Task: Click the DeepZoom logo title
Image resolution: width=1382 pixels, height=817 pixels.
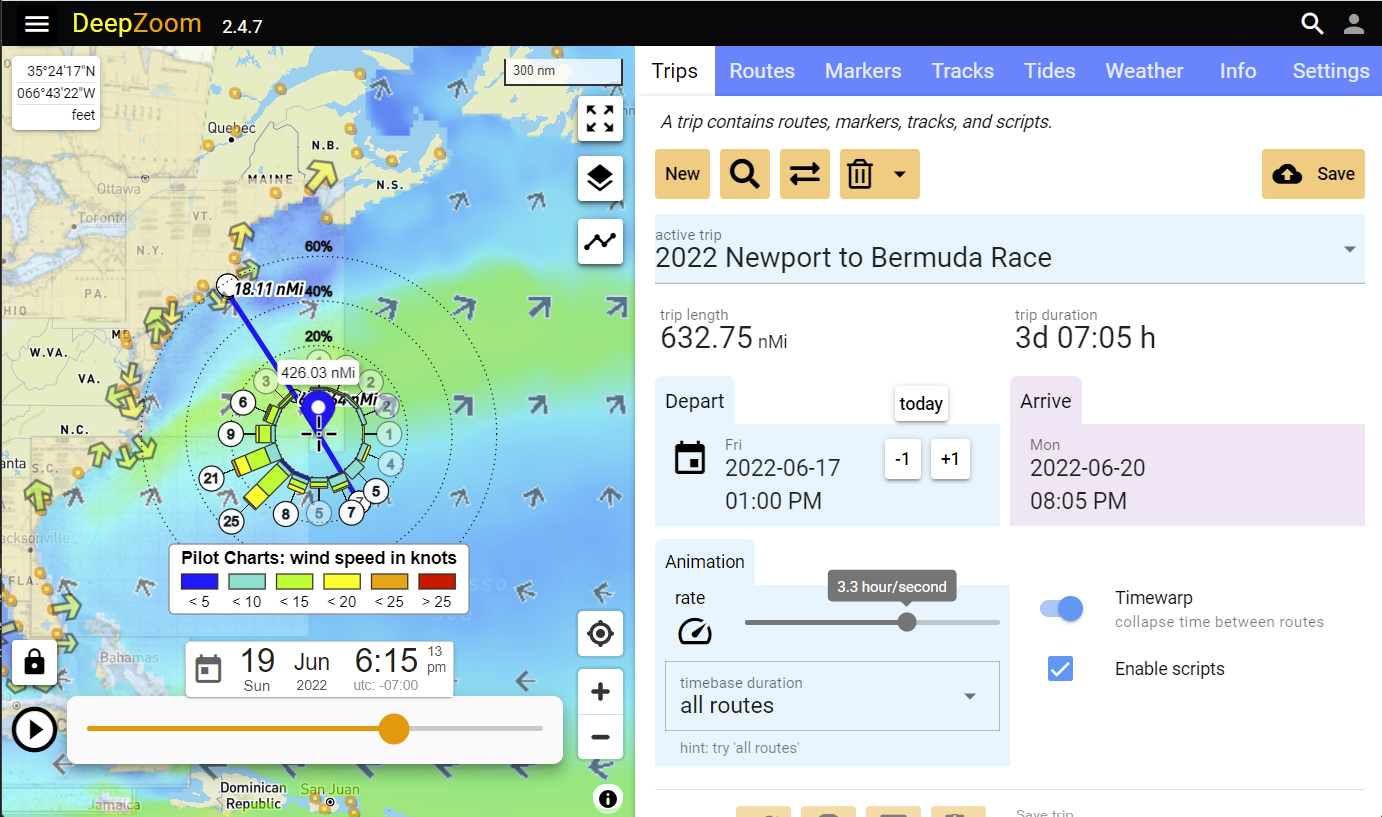Action: [137, 24]
